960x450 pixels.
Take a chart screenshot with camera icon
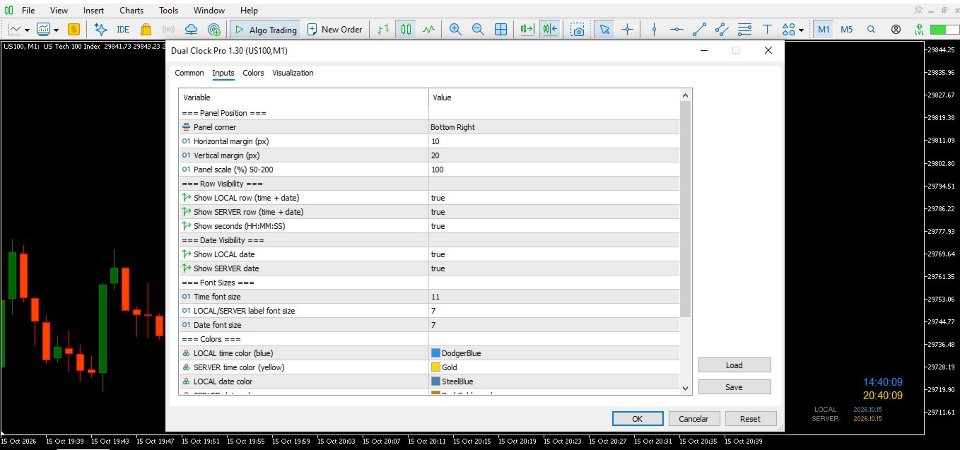pyautogui.click(x=577, y=29)
